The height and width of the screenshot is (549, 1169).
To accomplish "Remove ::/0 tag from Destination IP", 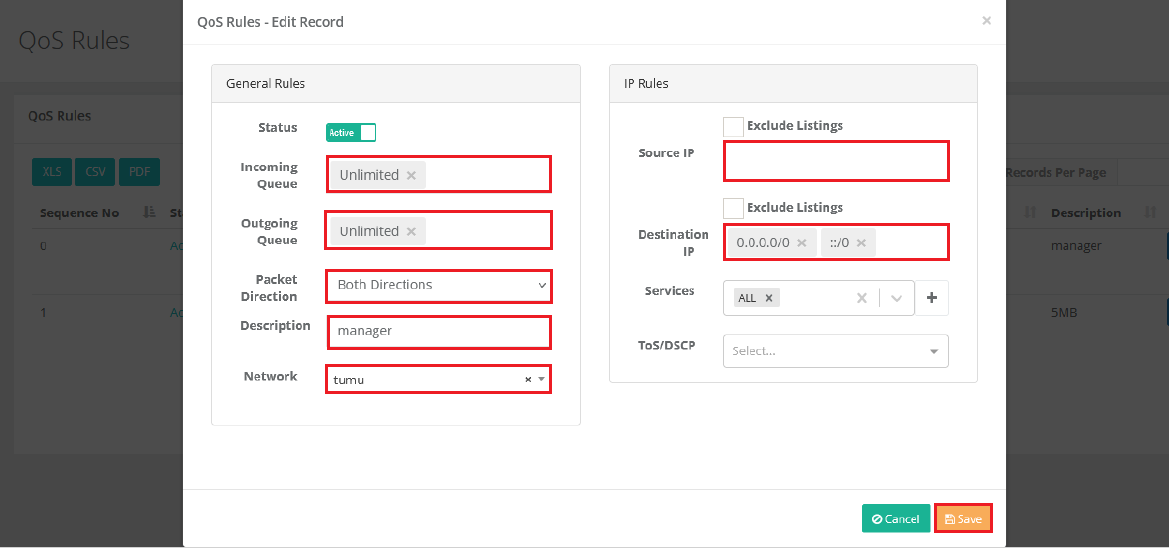I will coord(861,243).
